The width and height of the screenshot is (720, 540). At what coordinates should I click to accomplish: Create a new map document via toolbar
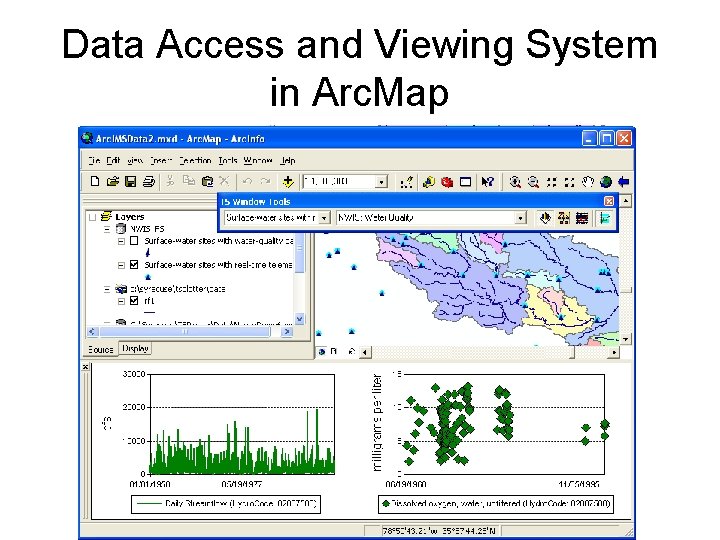(95, 182)
